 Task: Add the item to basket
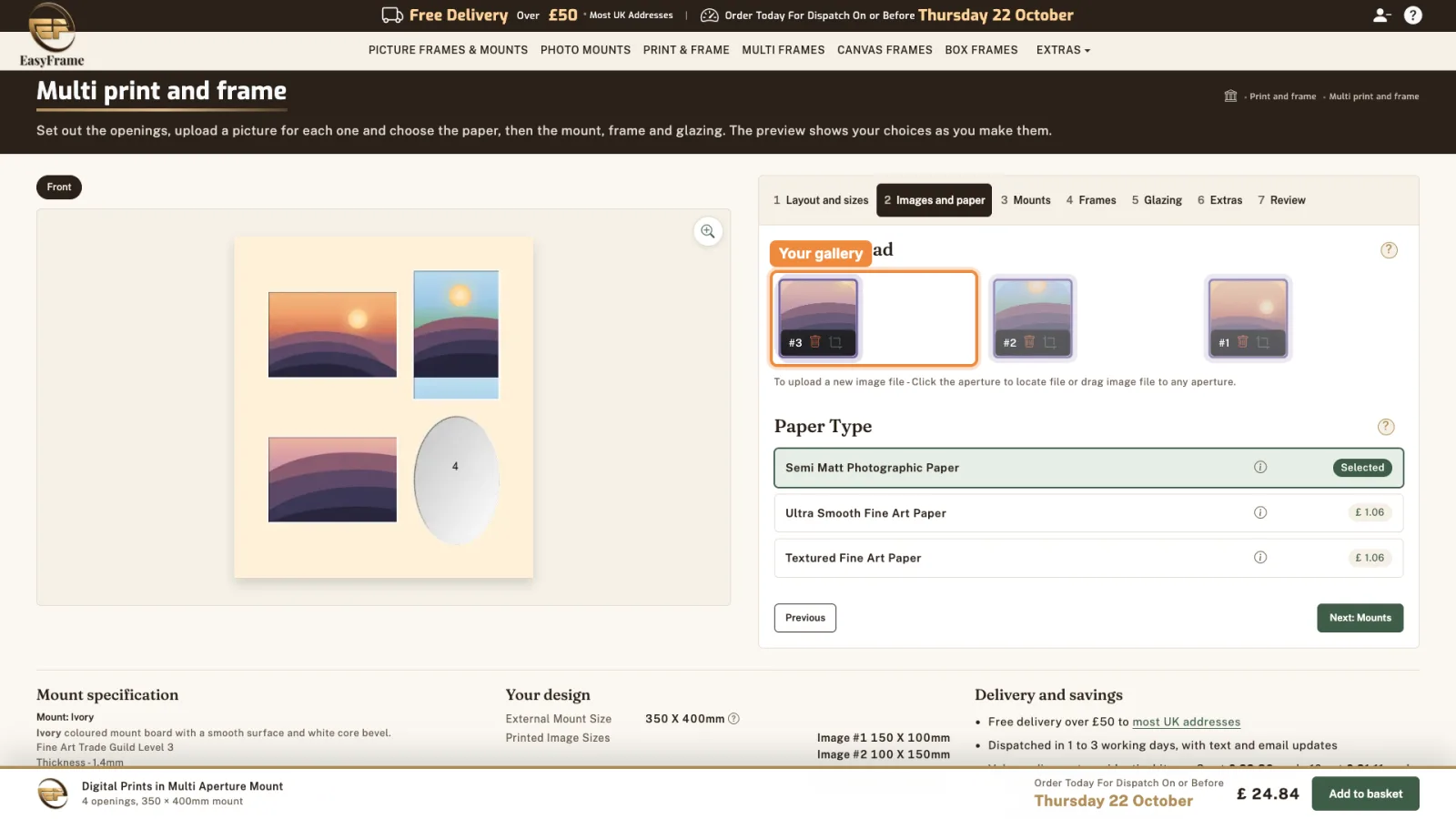pos(1365,794)
